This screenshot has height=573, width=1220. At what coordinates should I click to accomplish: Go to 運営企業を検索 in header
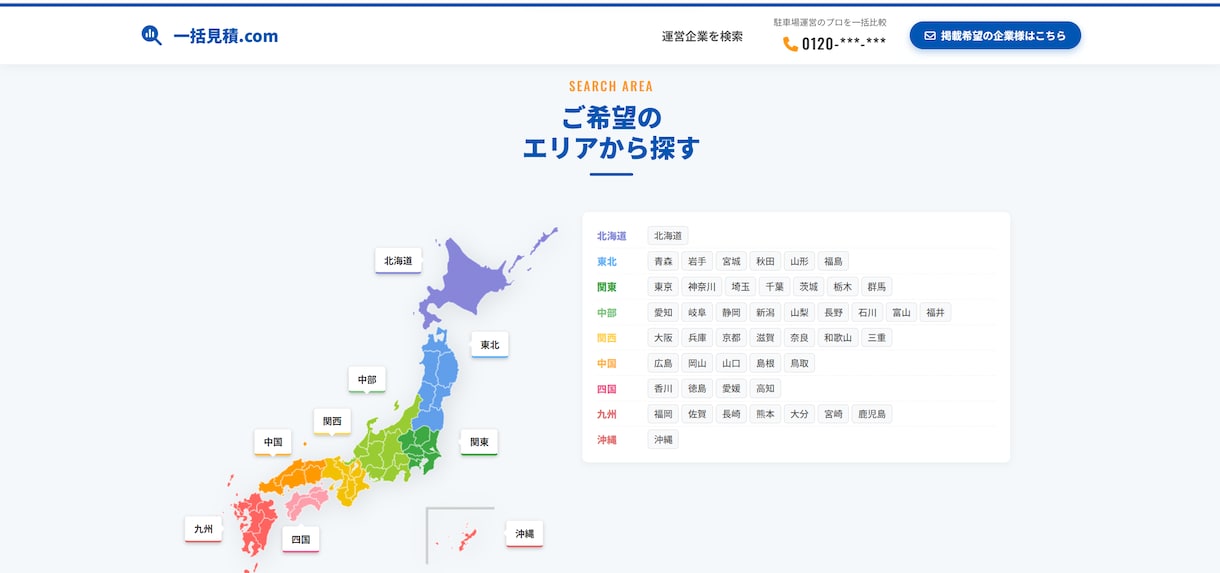702,36
